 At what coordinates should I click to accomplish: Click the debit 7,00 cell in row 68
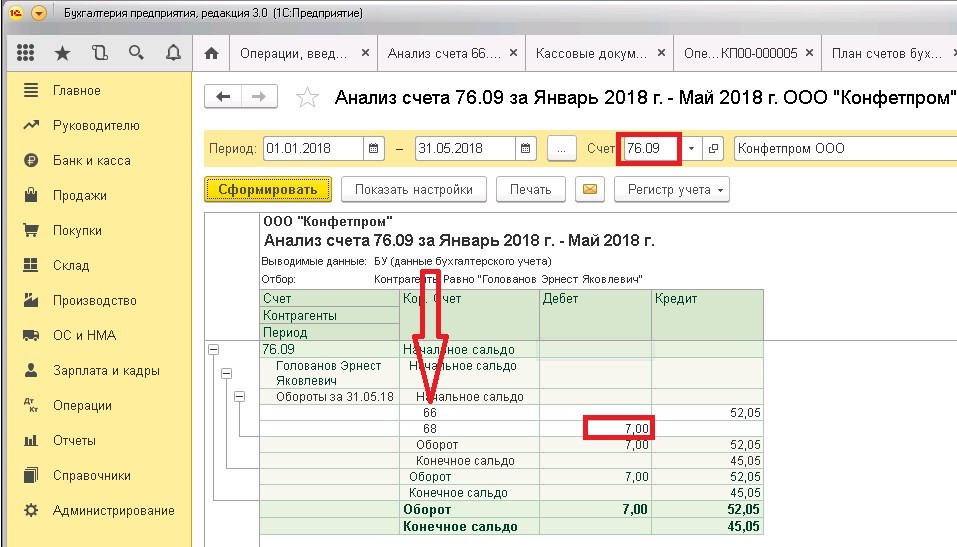tap(595, 429)
